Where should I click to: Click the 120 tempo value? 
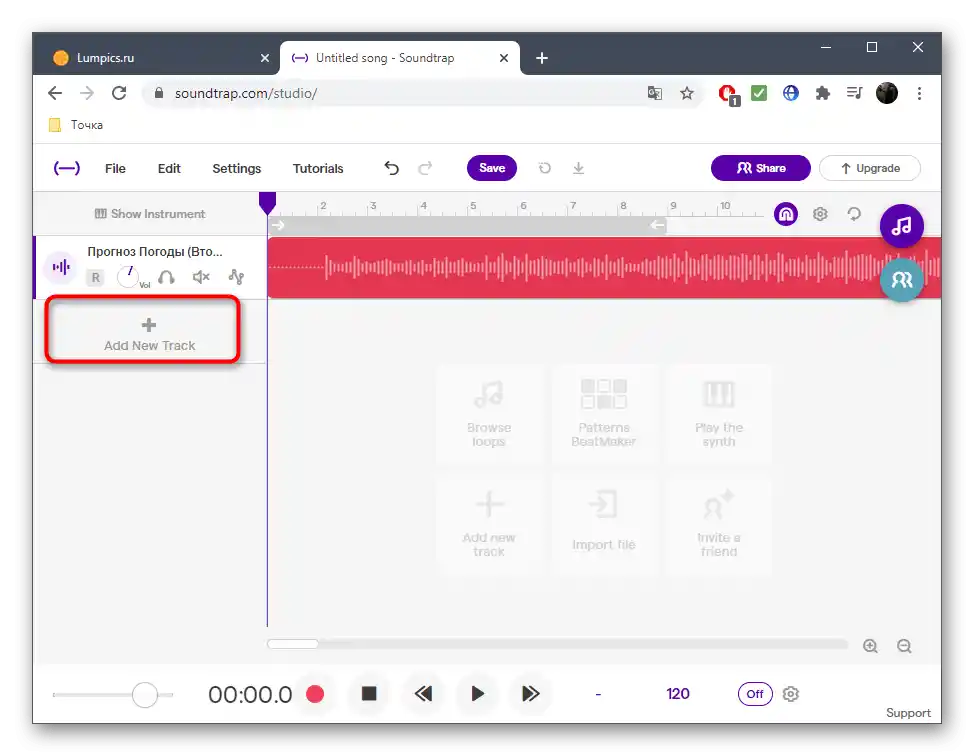(678, 694)
